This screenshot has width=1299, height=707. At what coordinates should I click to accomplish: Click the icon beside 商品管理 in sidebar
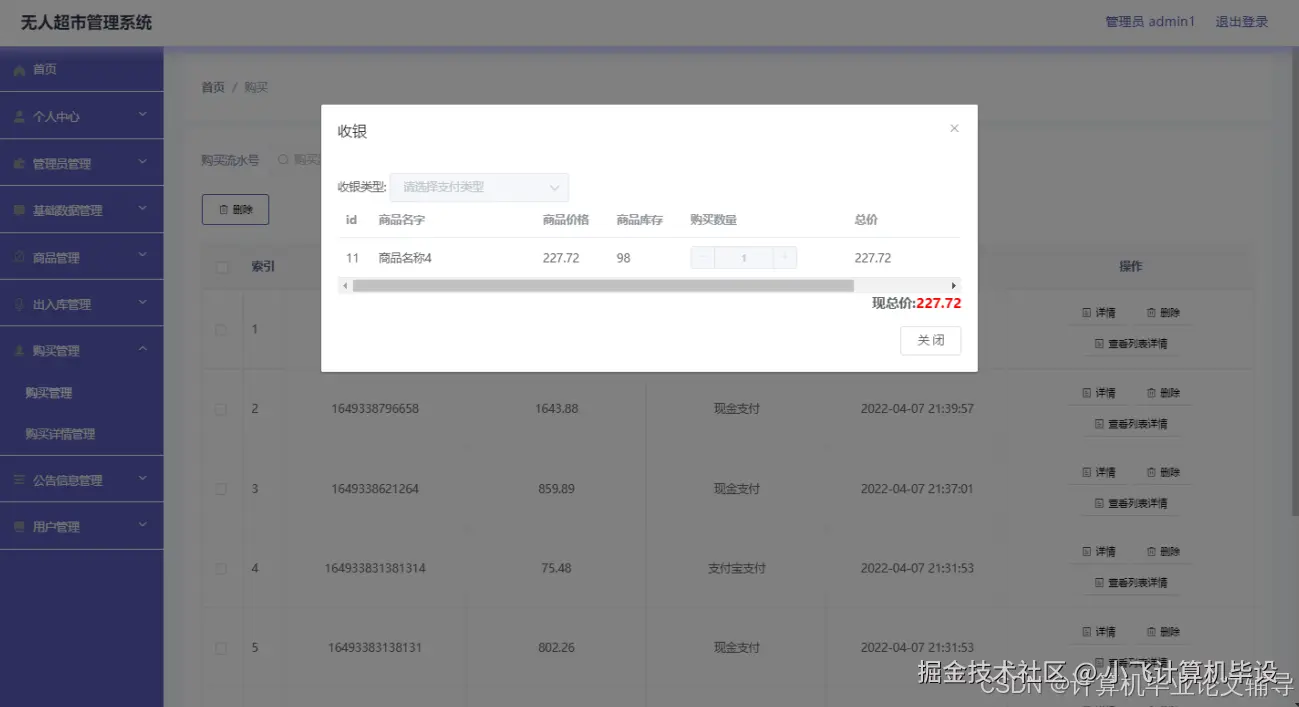coord(20,256)
